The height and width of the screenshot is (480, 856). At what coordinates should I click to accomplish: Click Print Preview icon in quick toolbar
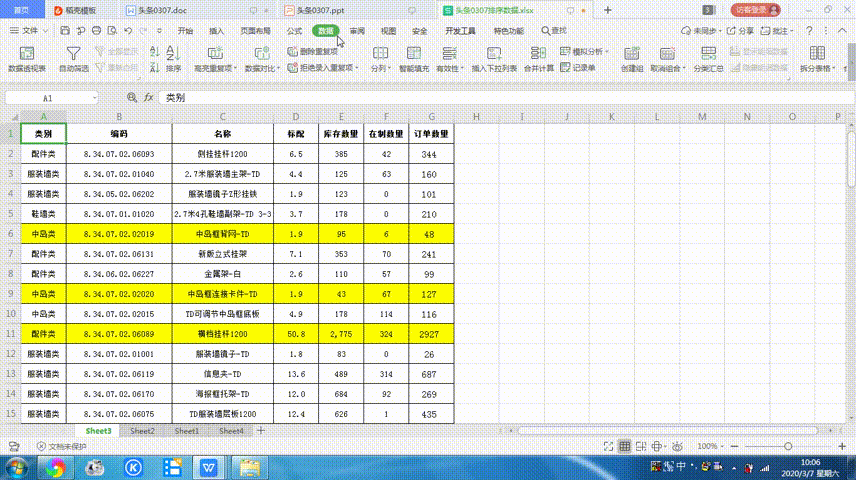click(112, 31)
